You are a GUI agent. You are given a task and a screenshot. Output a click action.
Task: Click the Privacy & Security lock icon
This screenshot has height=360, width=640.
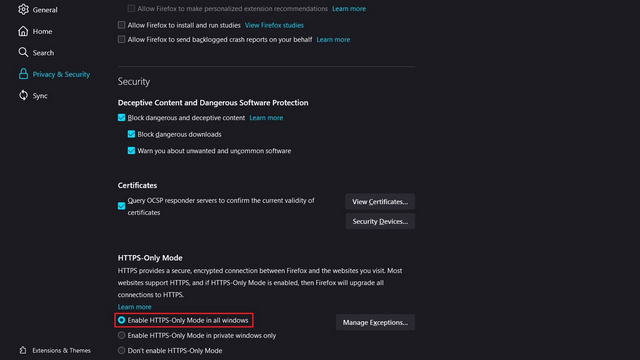point(23,74)
